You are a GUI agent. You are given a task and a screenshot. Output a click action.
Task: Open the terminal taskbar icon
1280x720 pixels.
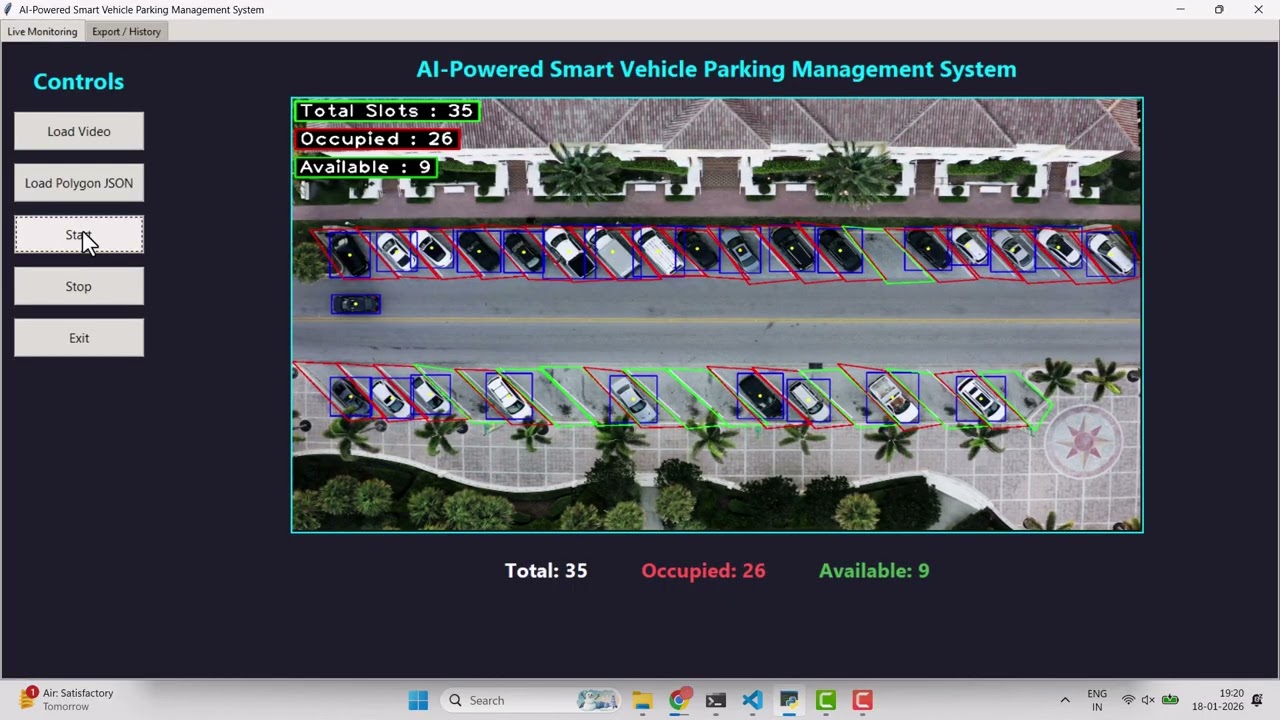(x=715, y=700)
